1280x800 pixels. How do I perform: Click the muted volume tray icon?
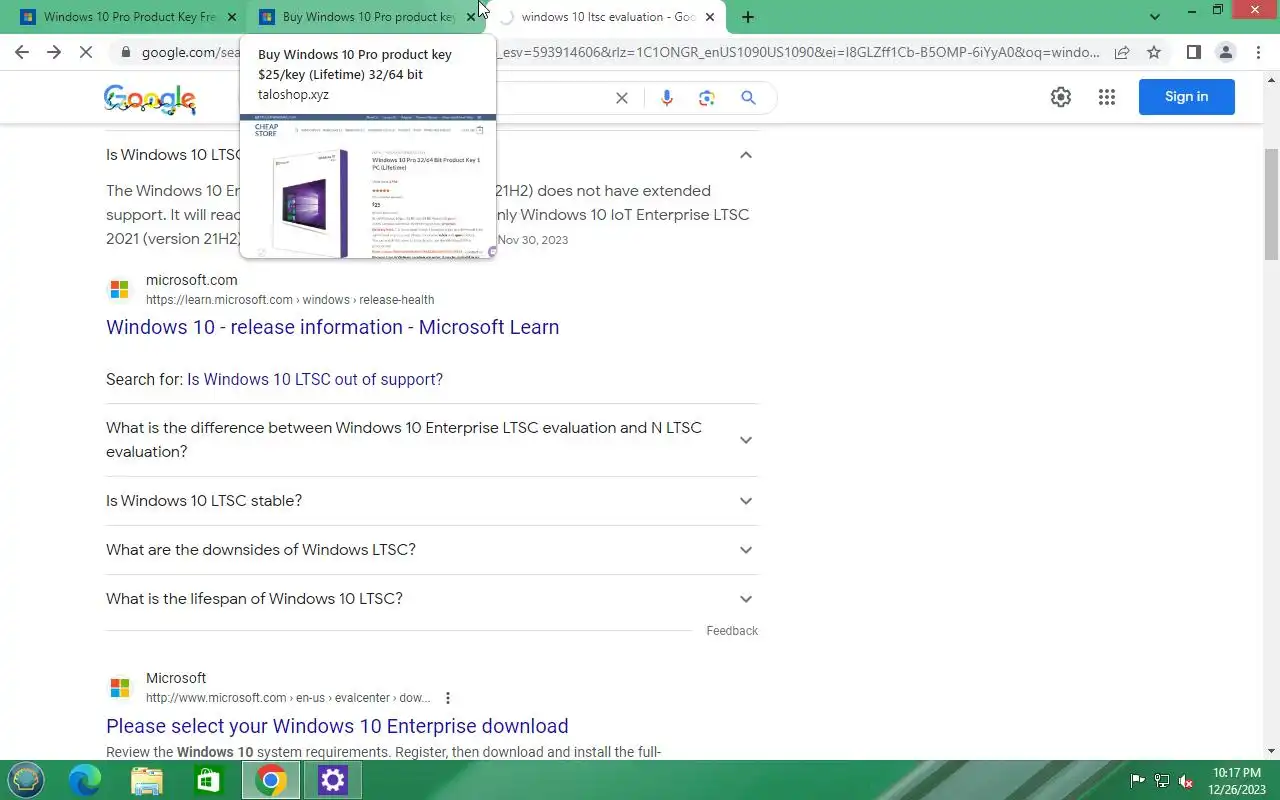(1186, 781)
